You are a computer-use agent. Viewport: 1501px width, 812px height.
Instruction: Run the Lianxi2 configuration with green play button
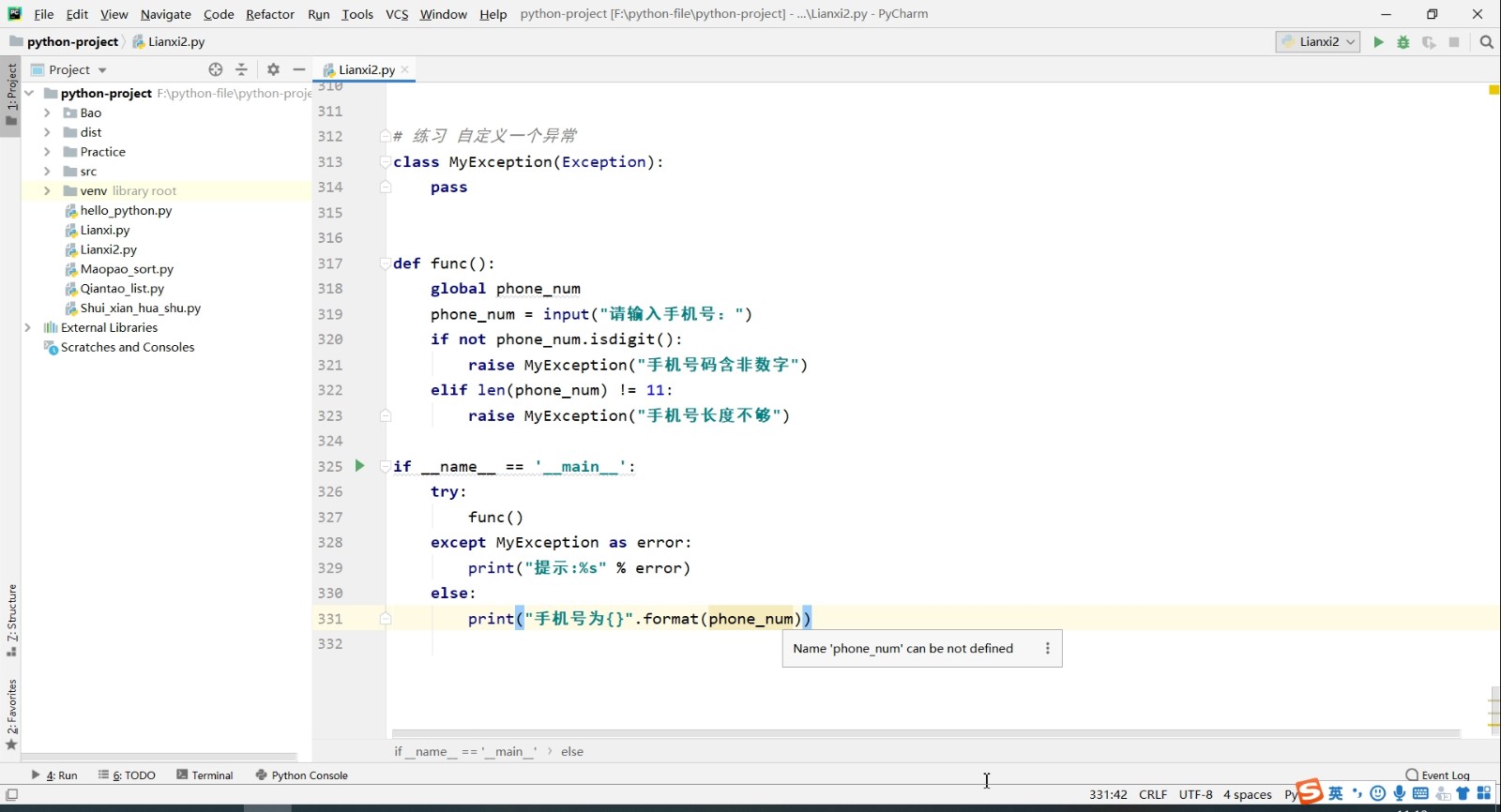(x=1378, y=42)
